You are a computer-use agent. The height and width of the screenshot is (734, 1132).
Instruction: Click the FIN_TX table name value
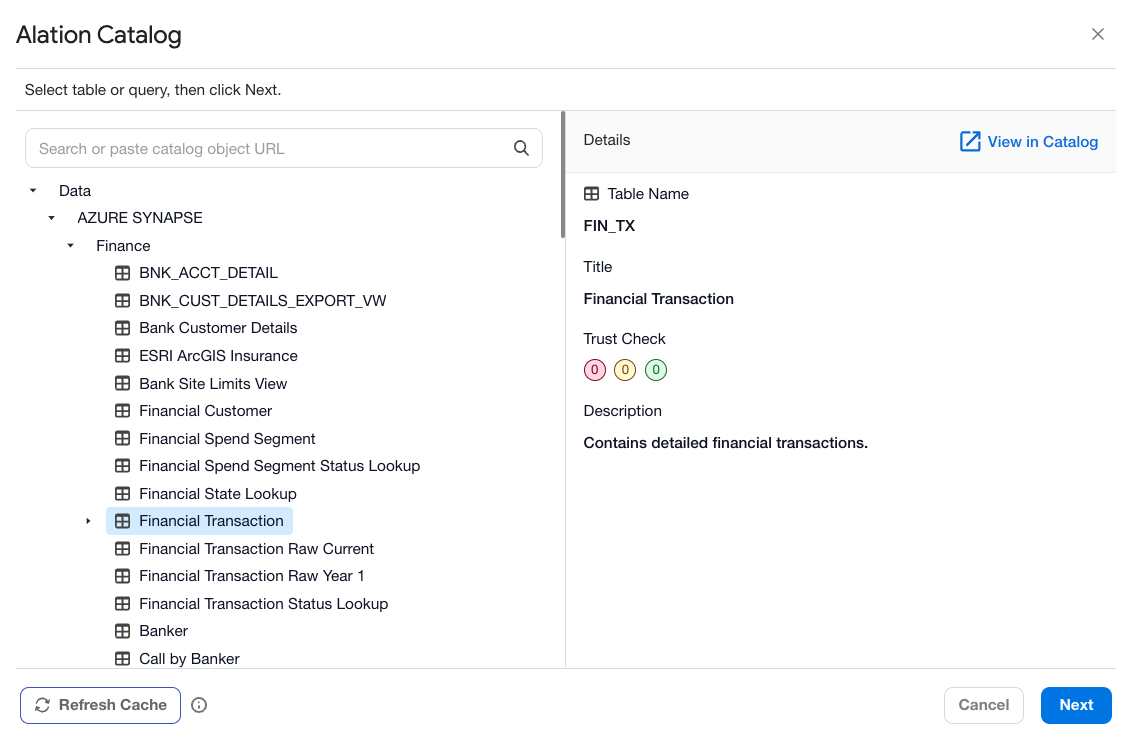coord(609,226)
